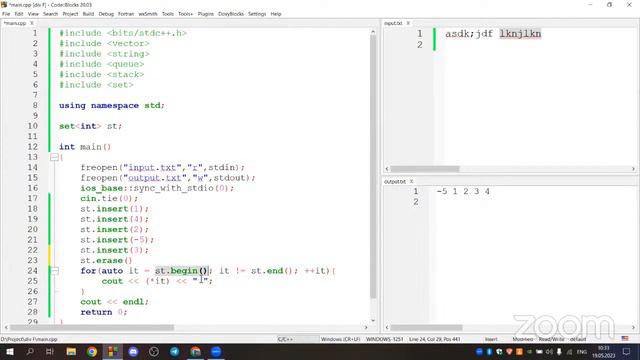640x360 pixels.
Task: Open the Edit menu
Action: [19, 14]
